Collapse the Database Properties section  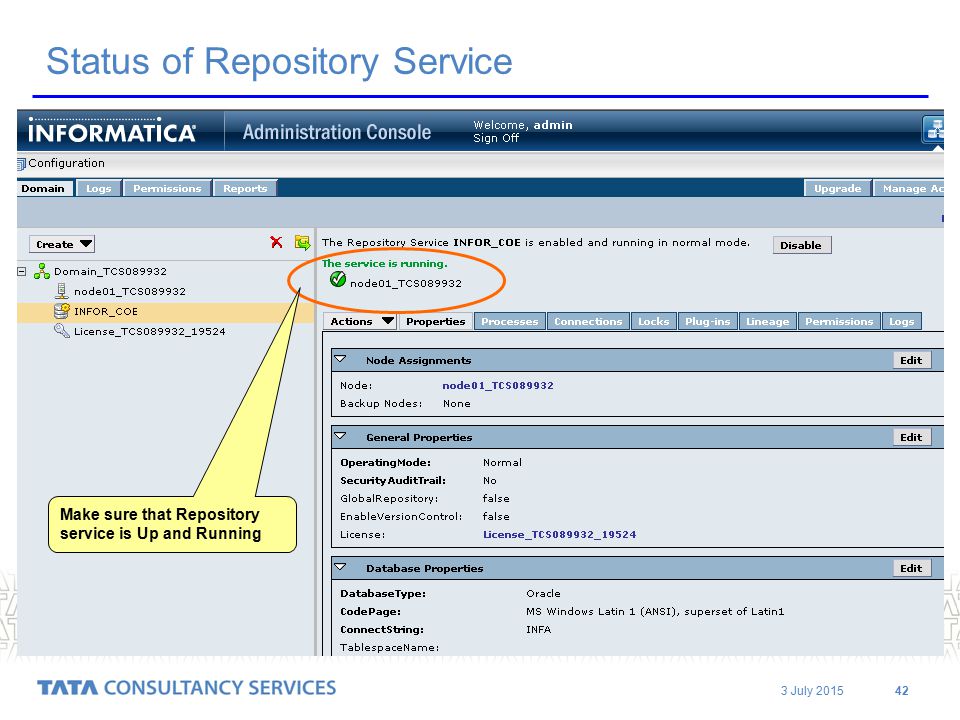[340, 568]
